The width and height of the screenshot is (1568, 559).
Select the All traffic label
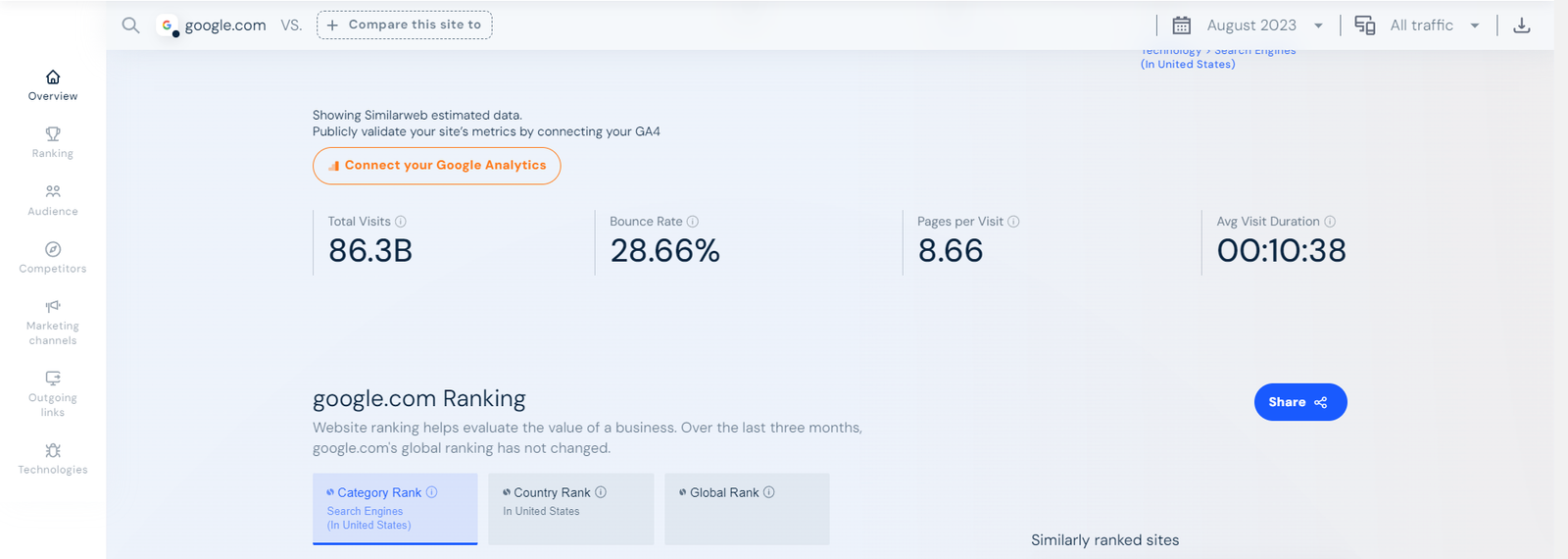click(x=1422, y=25)
